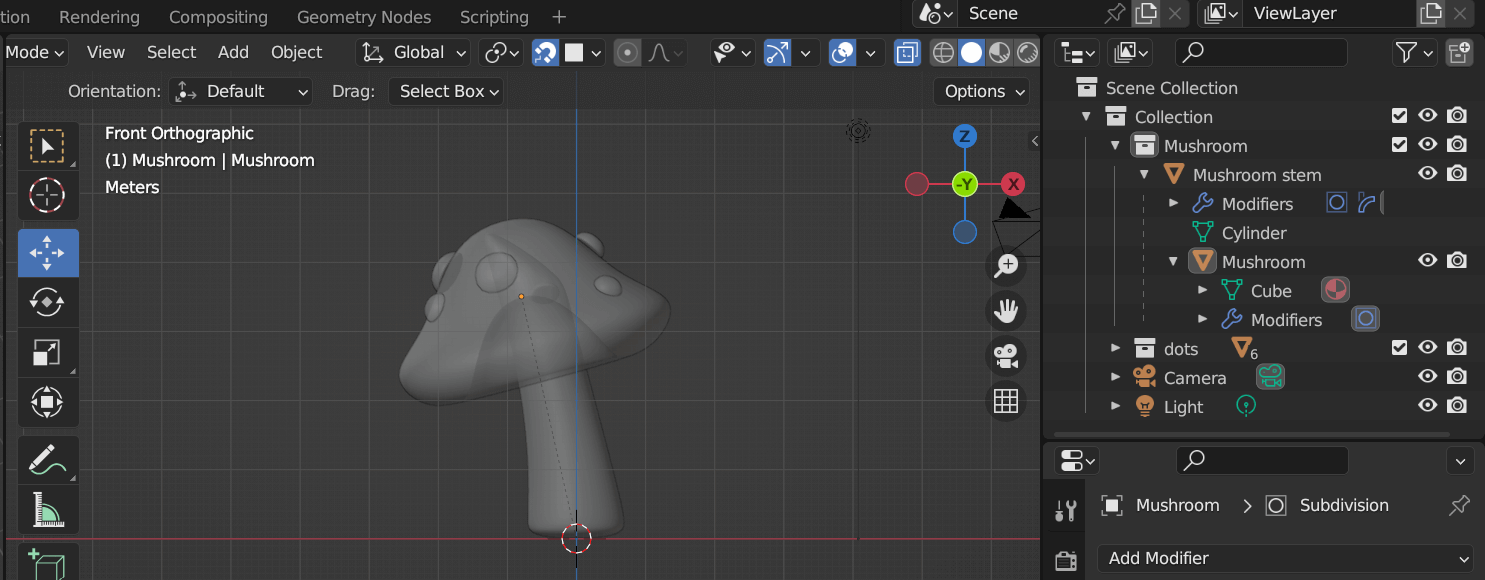Switch to solid viewport shading
Viewport: 1485px width, 580px height.
click(971, 52)
